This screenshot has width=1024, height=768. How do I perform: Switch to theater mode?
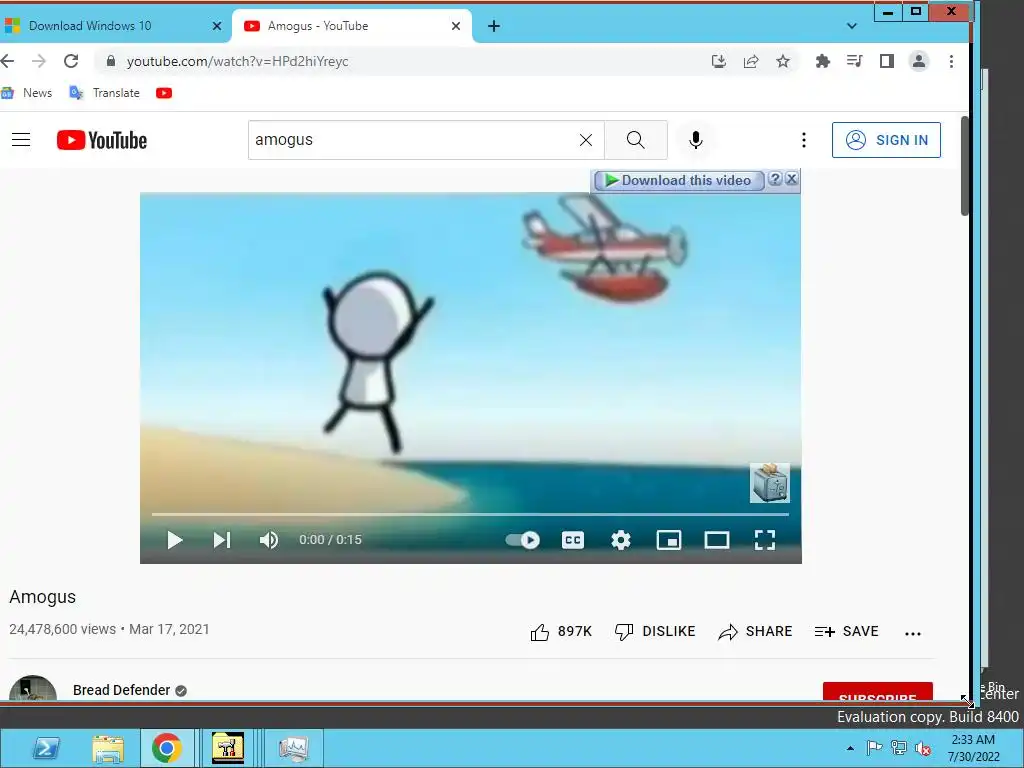pyautogui.click(x=716, y=540)
